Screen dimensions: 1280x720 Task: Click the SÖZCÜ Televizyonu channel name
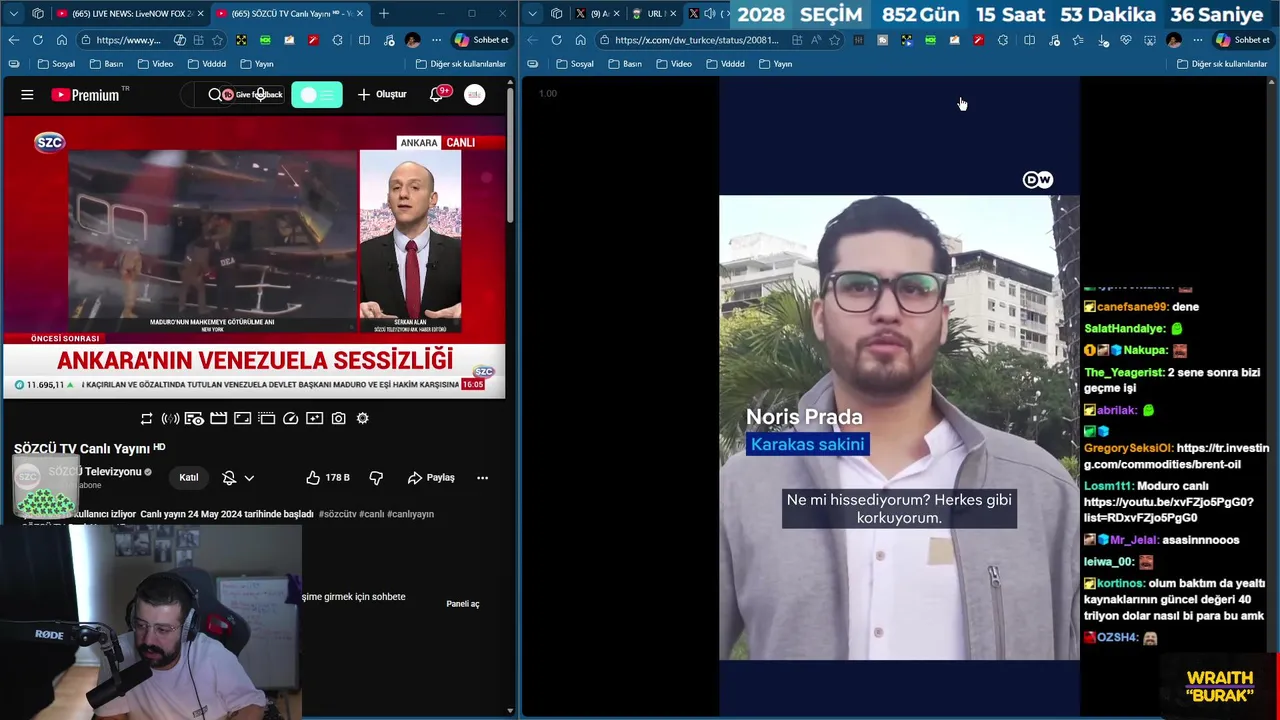95,472
